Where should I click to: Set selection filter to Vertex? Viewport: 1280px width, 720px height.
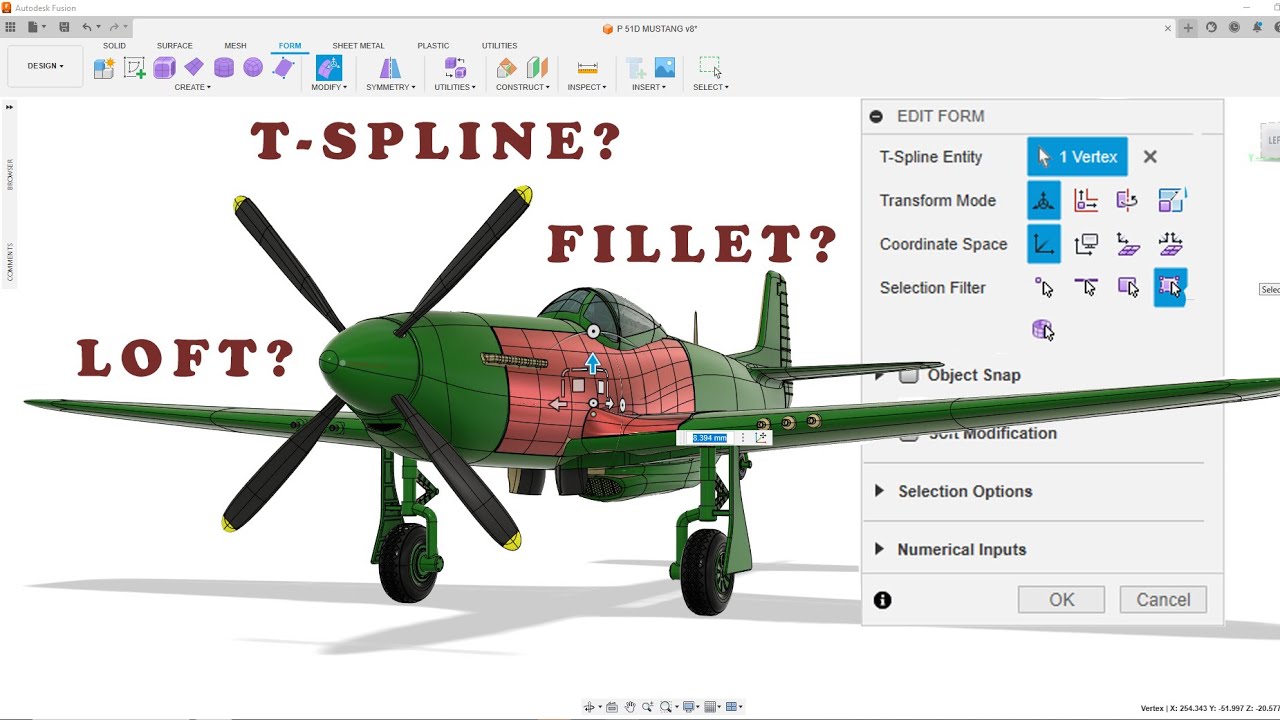click(1044, 288)
